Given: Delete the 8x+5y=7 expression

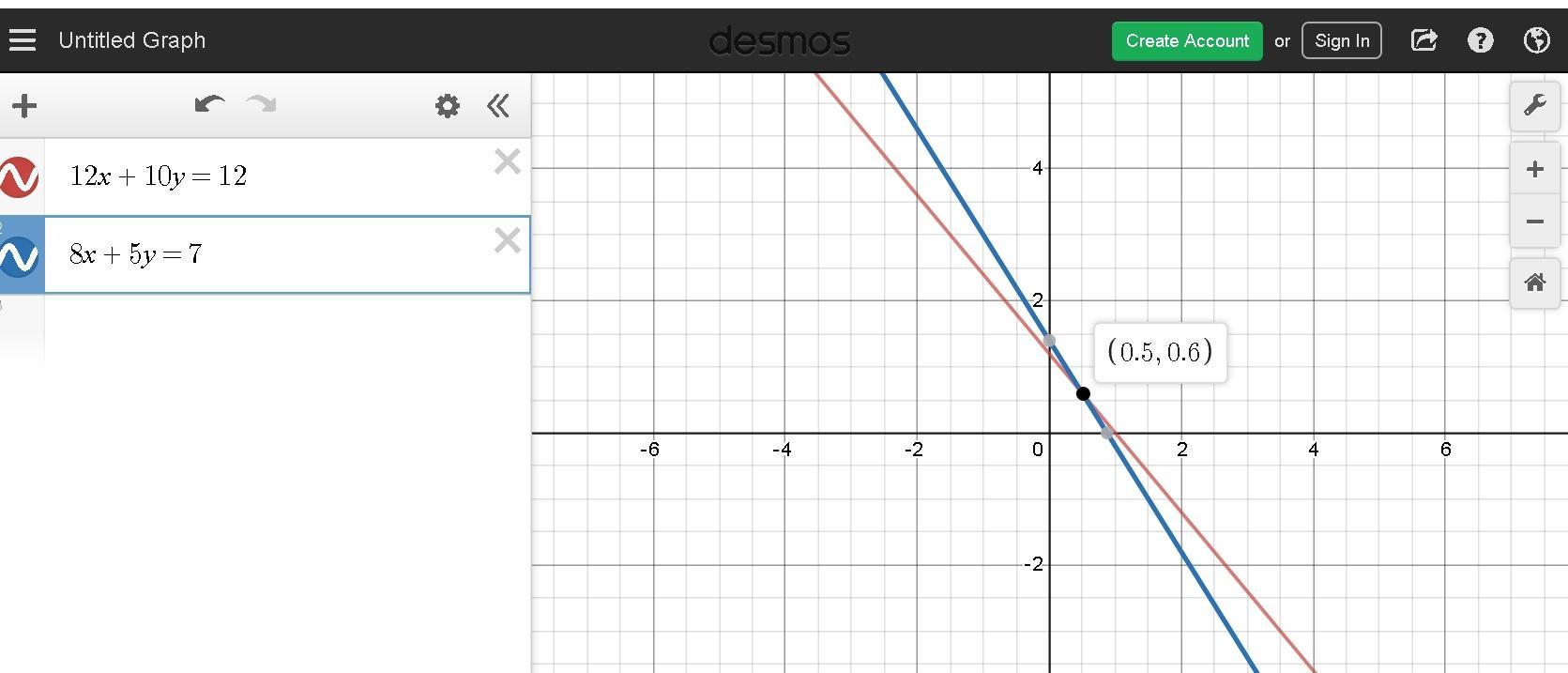Looking at the screenshot, I should pyautogui.click(x=508, y=241).
